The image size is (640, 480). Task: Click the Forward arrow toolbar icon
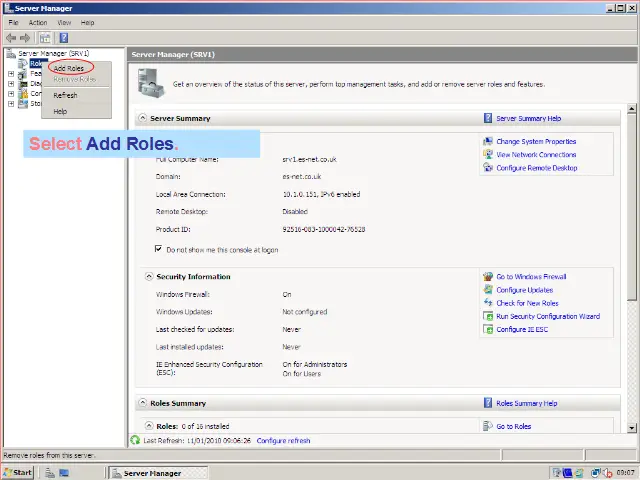(x=25, y=38)
